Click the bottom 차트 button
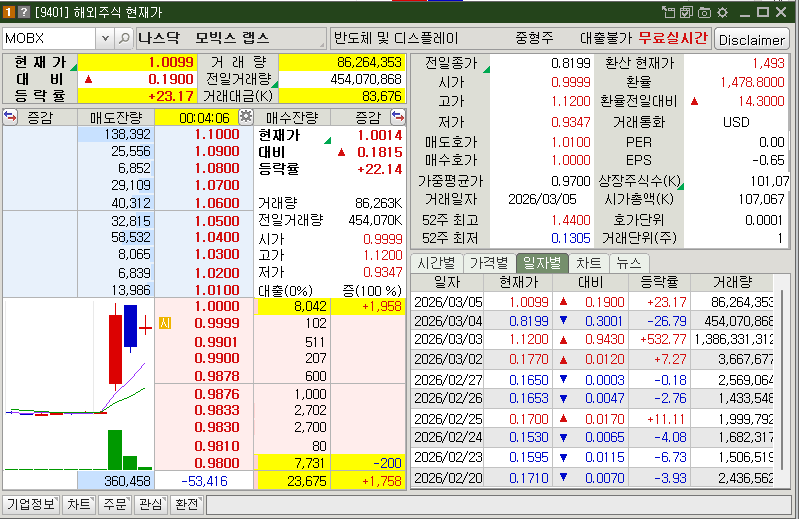Image resolution: width=799 pixels, height=519 pixels. [79, 504]
